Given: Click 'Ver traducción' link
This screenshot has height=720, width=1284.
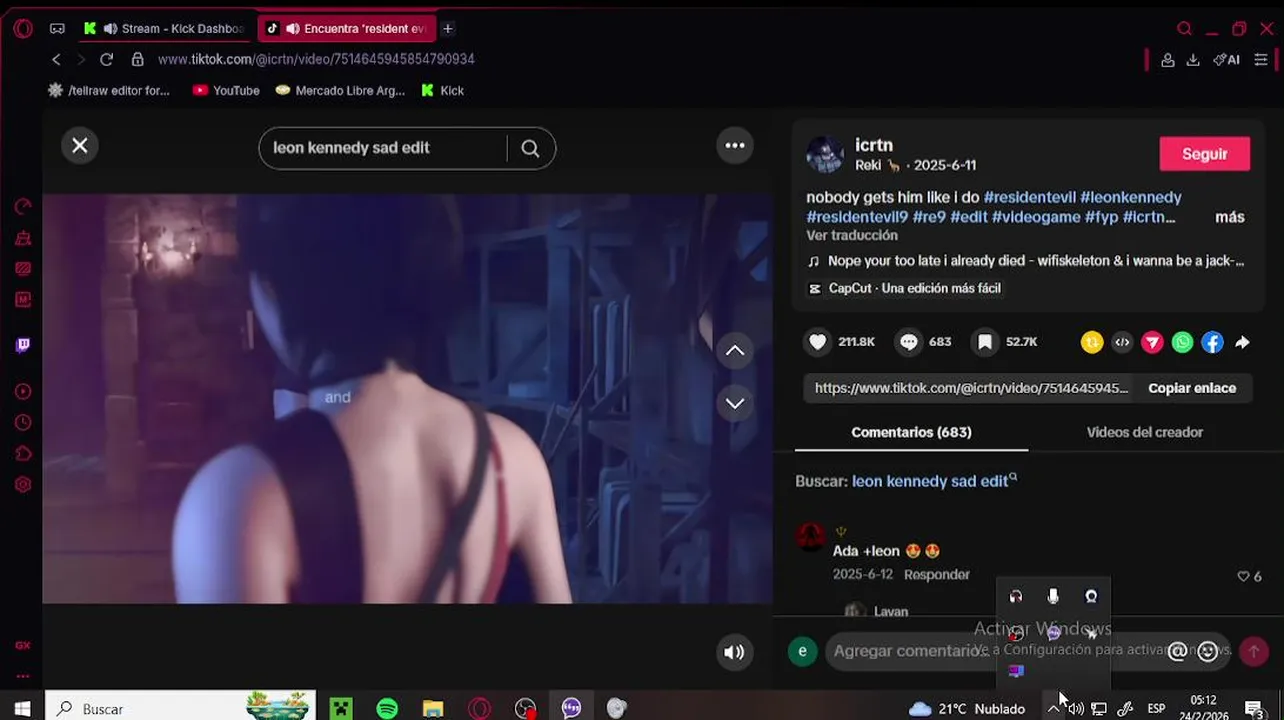Looking at the screenshot, I should [x=852, y=236].
